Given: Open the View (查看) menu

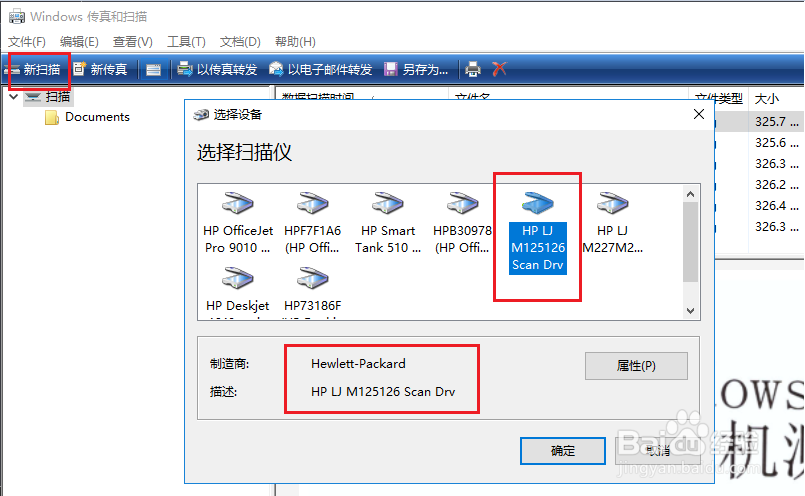Looking at the screenshot, I should (x=132, y=42).
